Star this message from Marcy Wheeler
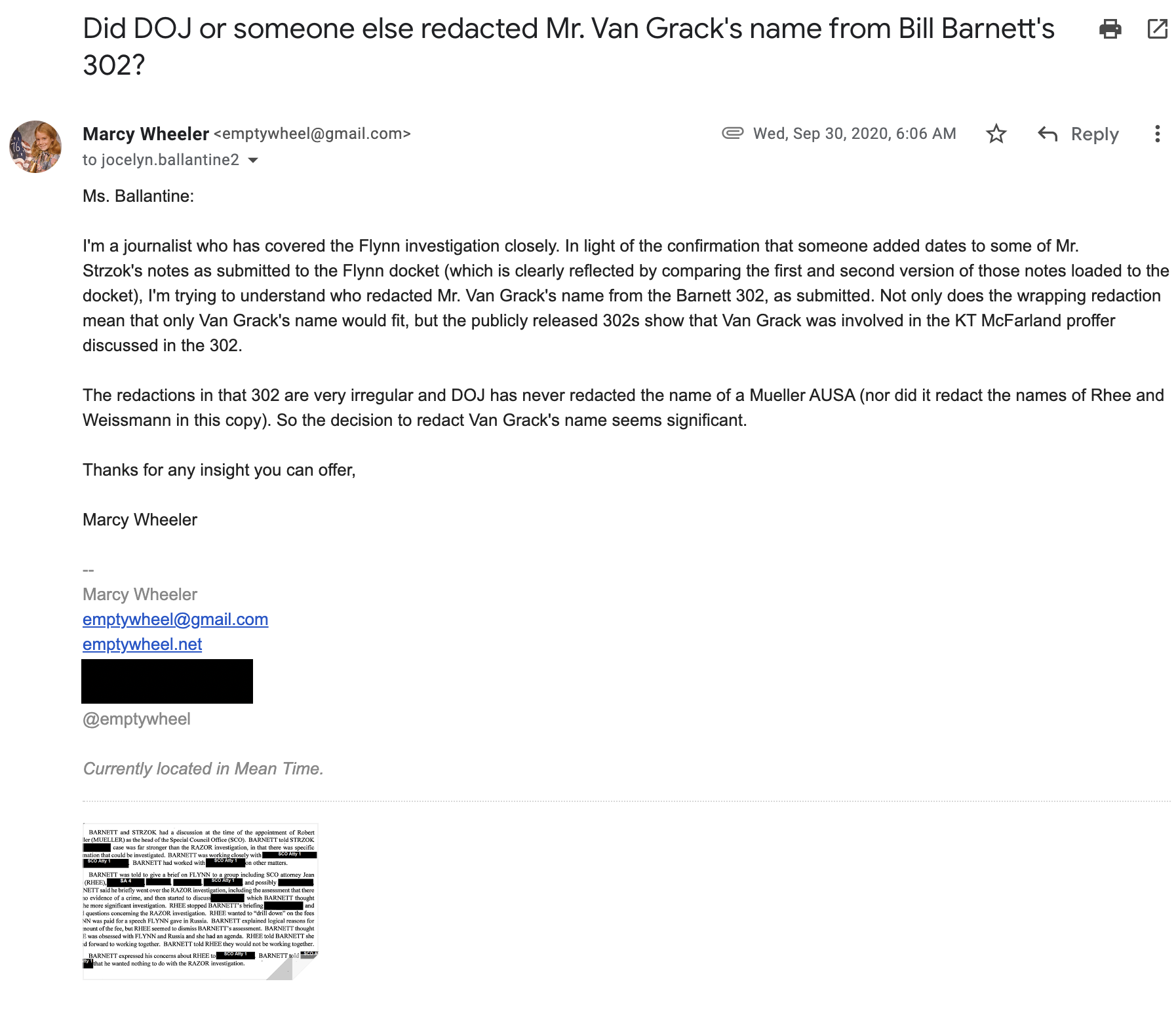 click(x=996, y=134)
